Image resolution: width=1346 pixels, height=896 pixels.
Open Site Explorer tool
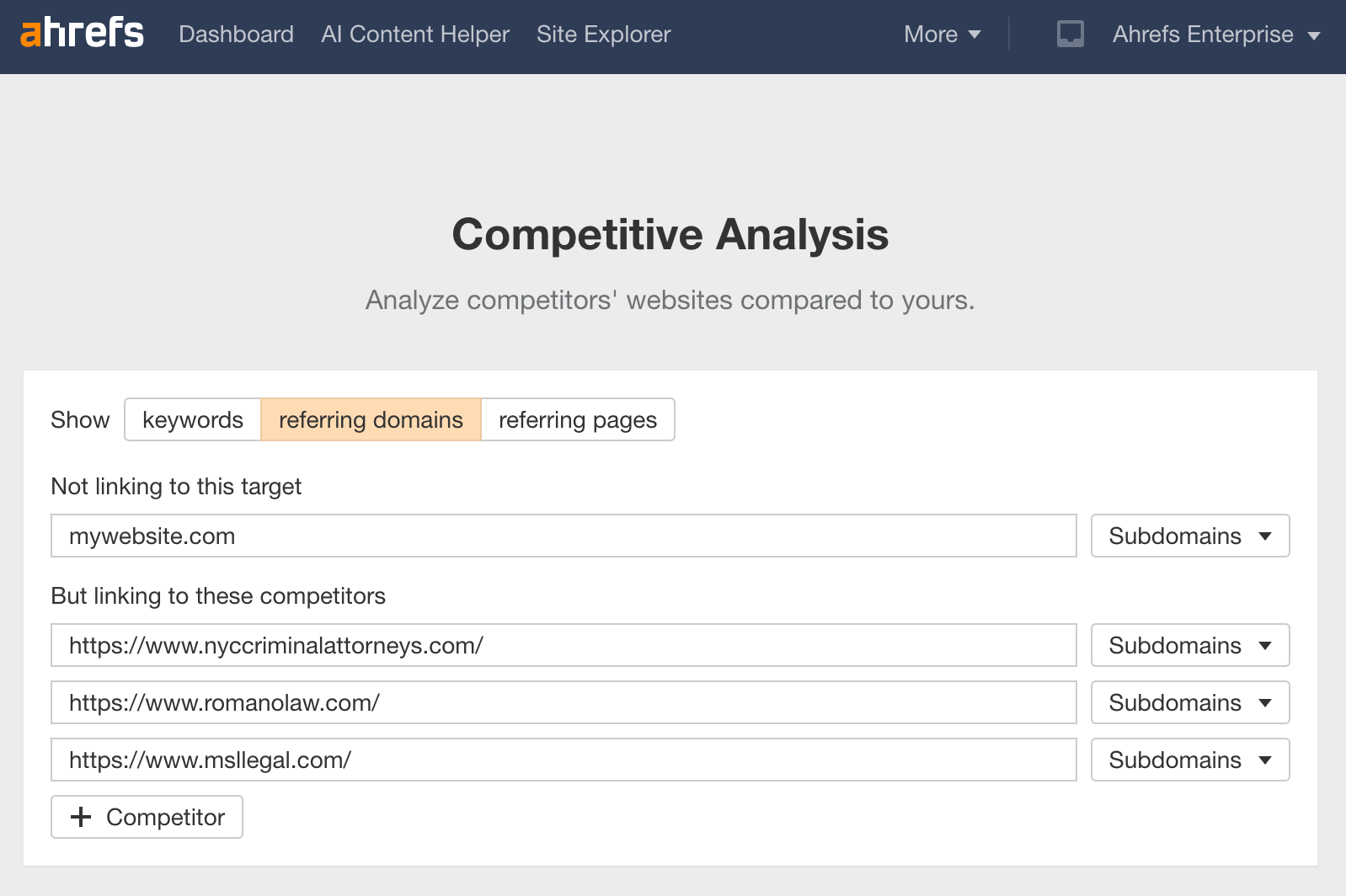[x=603, y=34]
